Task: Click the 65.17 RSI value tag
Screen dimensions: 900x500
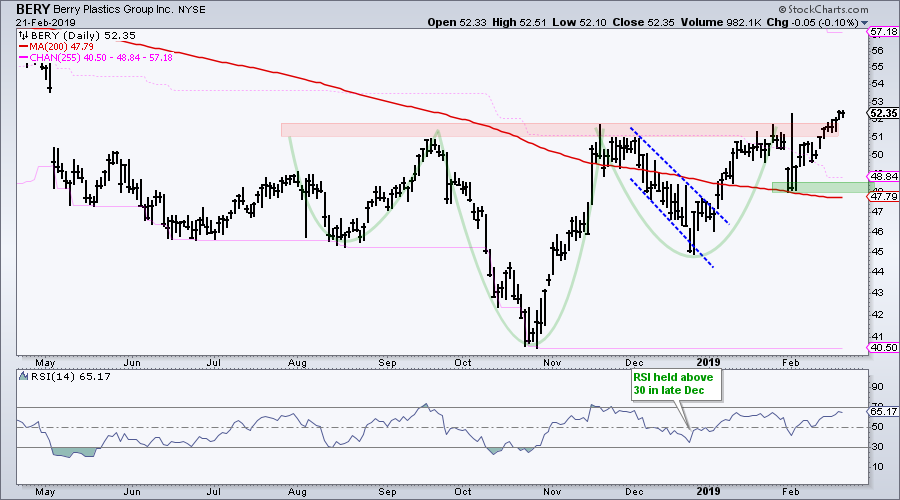Action: coord(883,411)
